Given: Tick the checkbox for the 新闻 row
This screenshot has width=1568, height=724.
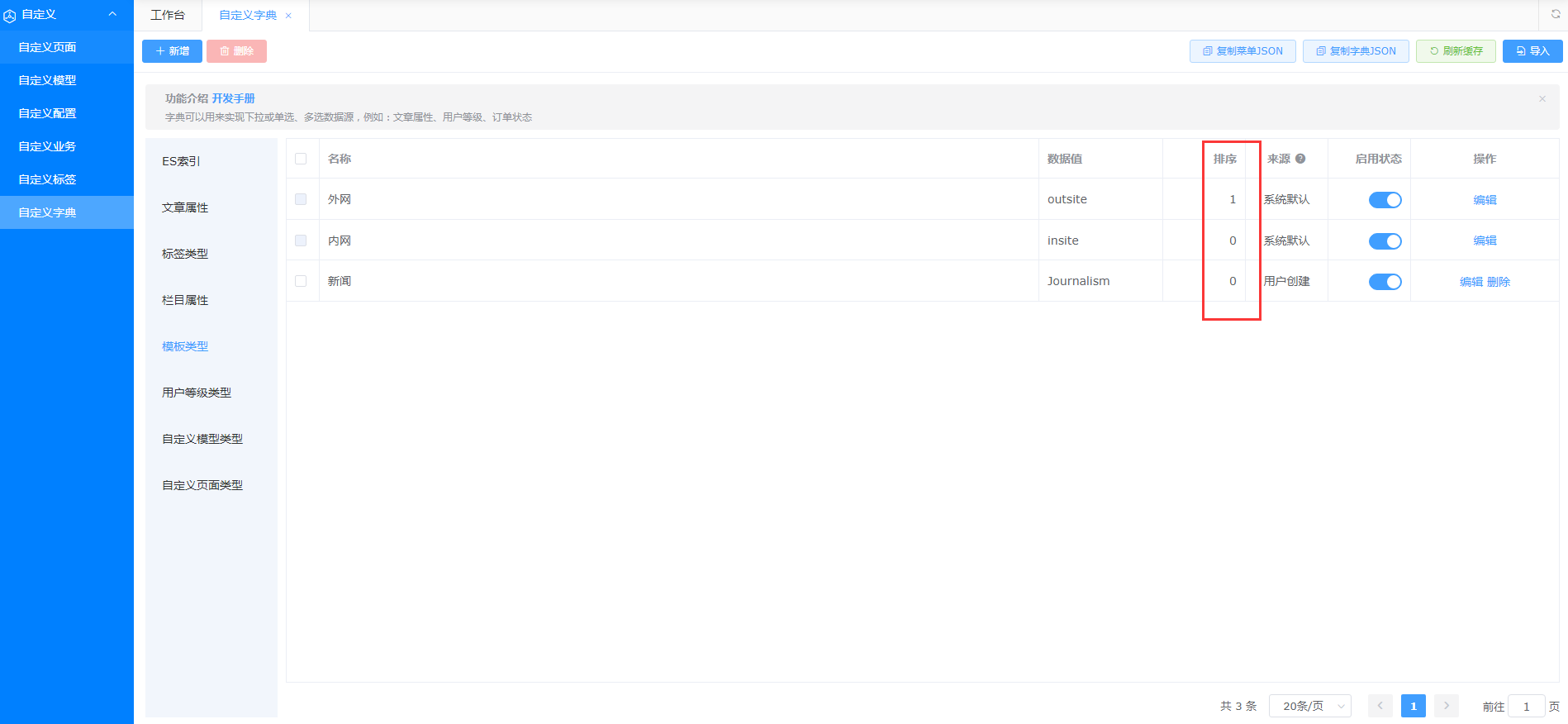Looking at the screenshot, I should click(301, 281).
